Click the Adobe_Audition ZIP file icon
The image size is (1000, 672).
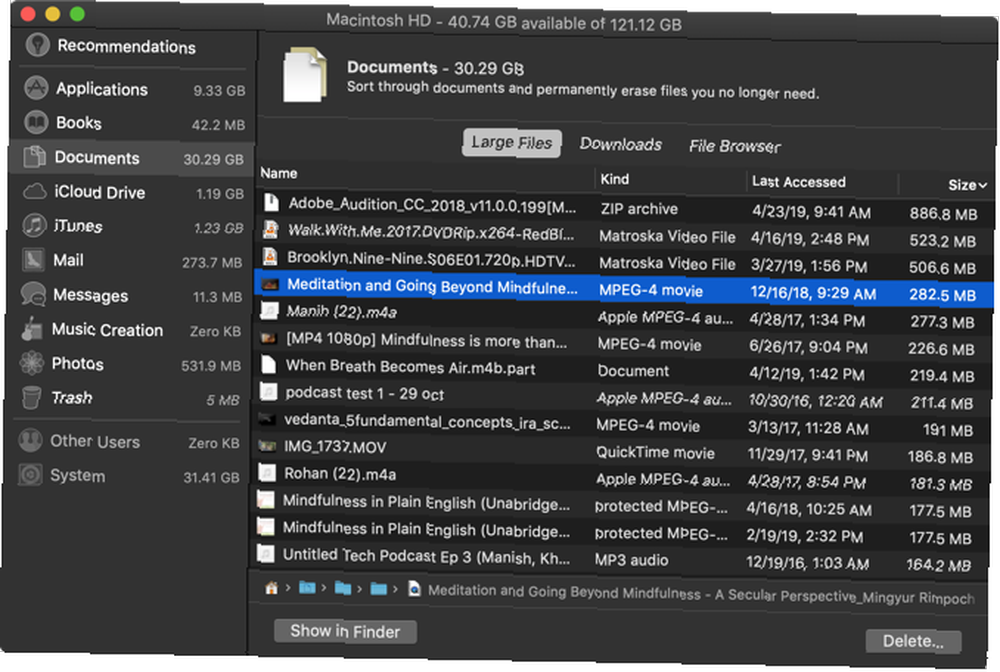[271, 203]
